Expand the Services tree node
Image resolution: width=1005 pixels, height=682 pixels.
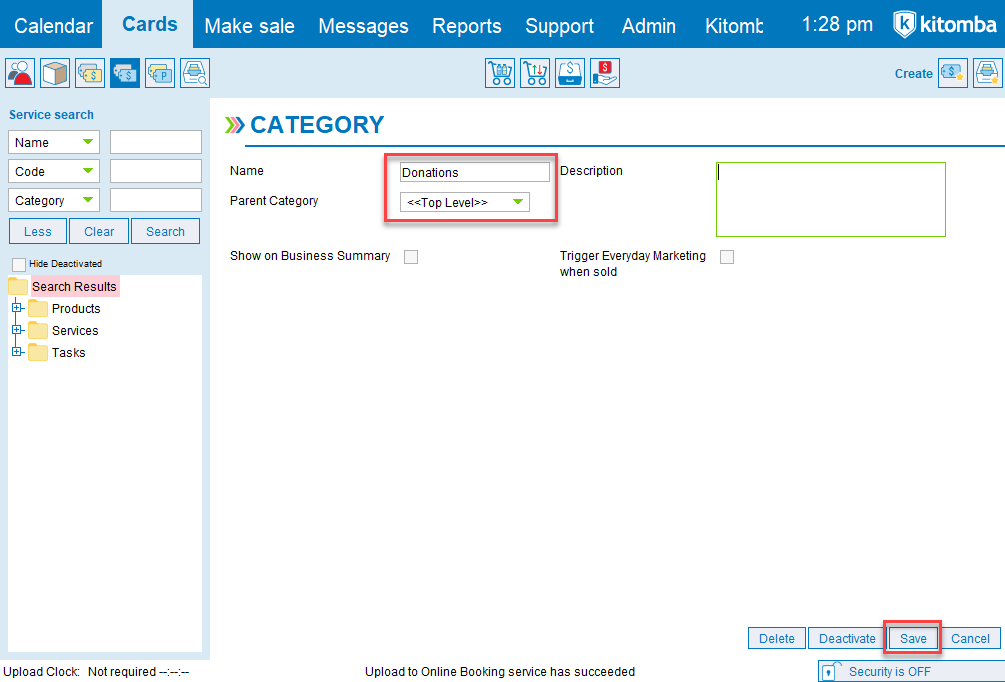pyautogui.click(x=17, y=330)
